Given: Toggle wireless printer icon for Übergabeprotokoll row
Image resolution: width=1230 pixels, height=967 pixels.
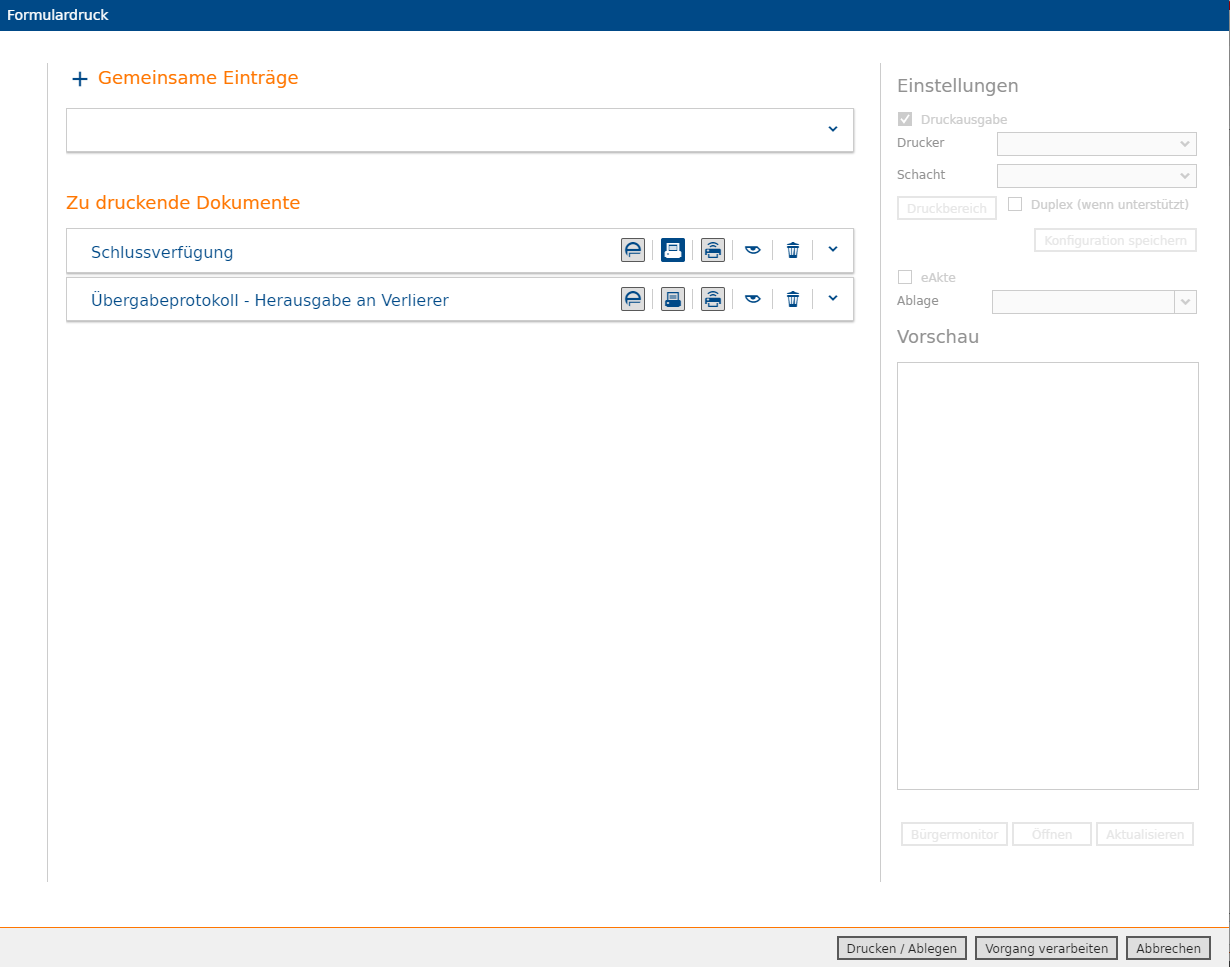Looking at the screenshot, I should [x=713, y=298].
